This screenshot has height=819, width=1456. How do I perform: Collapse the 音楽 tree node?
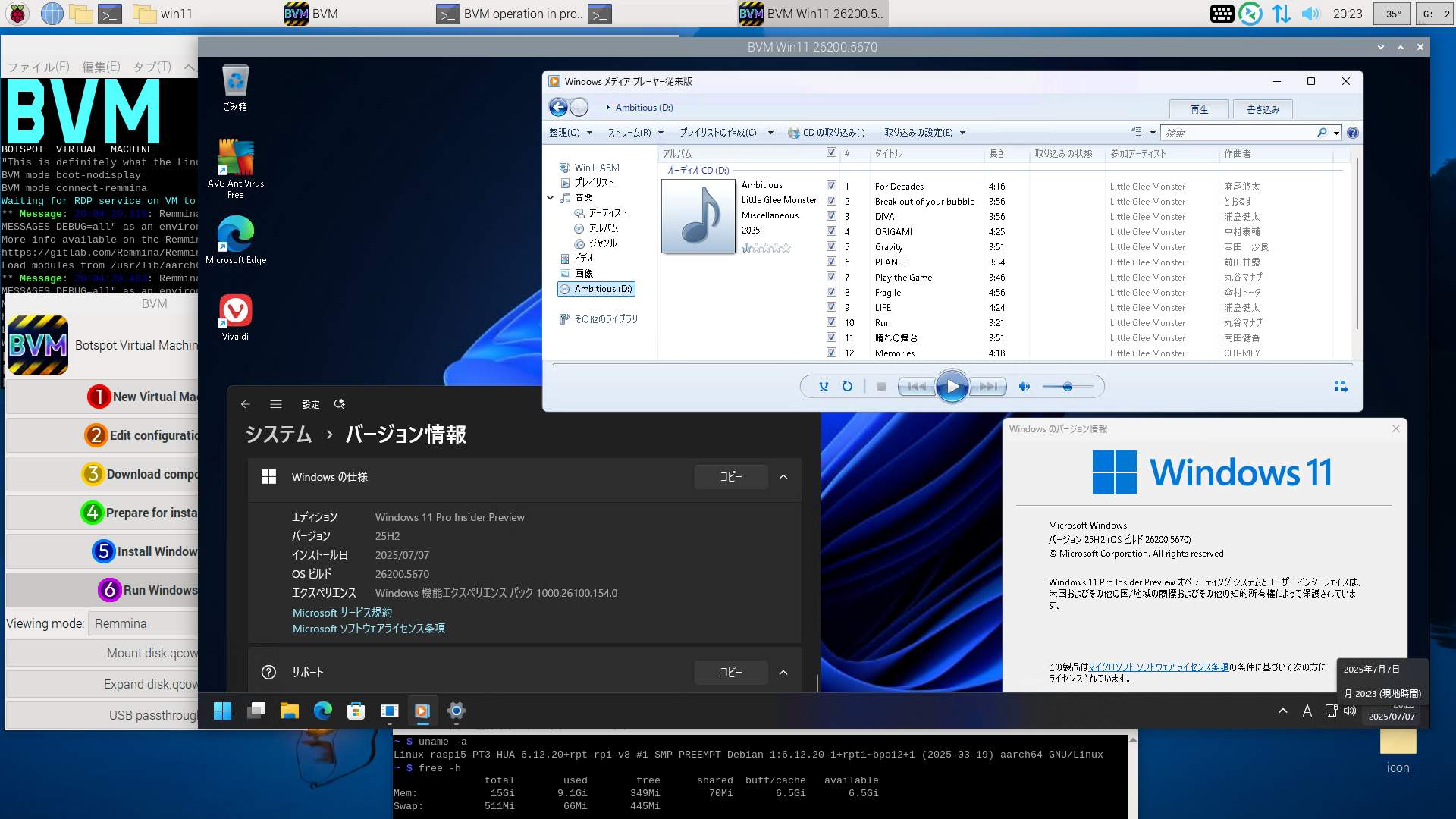(x=551, y=198)
